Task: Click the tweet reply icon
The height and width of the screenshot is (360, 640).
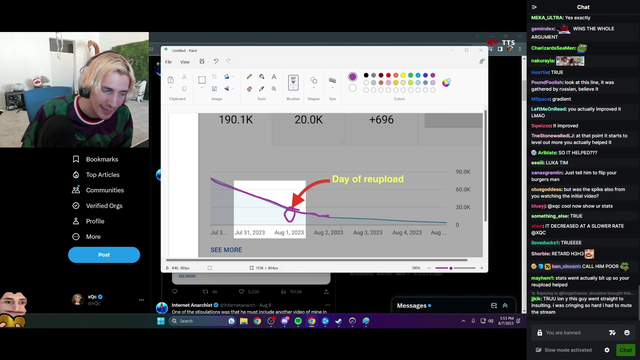Action: [175, 291]
